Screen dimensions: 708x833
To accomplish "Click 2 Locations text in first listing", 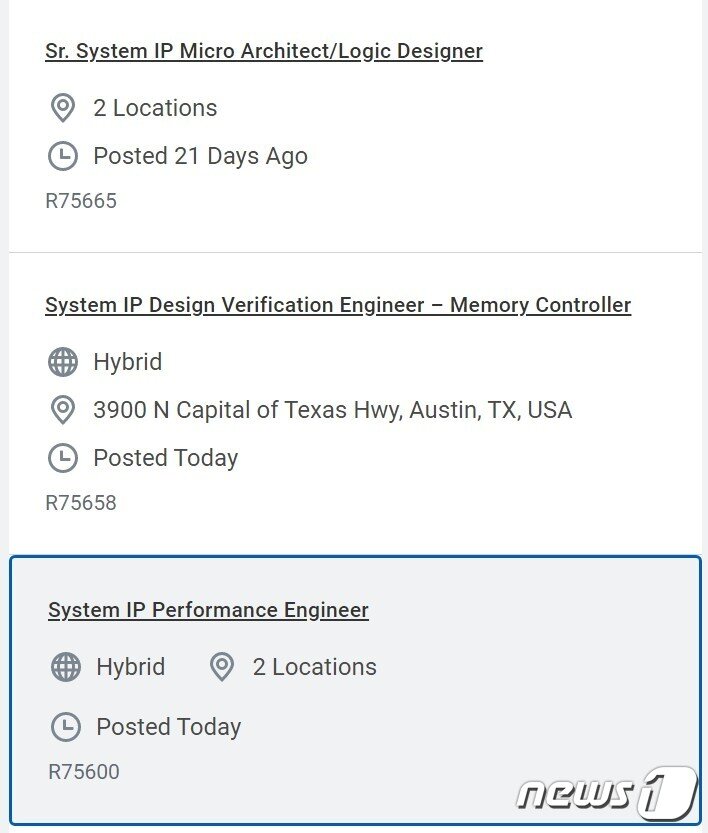I will 155,108.
